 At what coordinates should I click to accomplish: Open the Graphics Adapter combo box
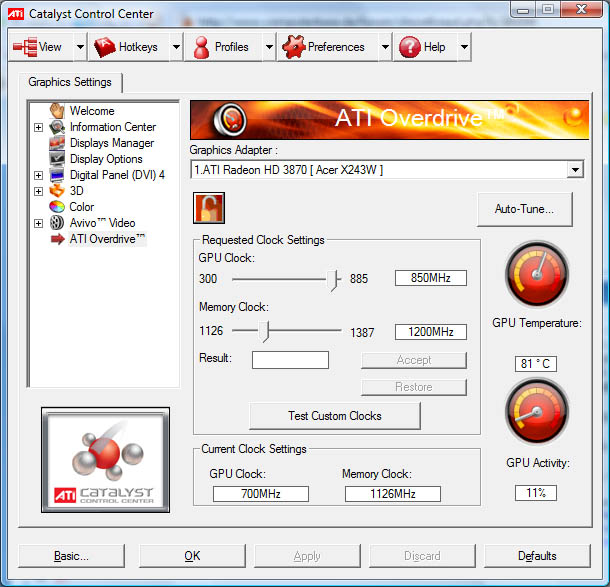click(x=387, y=170)
